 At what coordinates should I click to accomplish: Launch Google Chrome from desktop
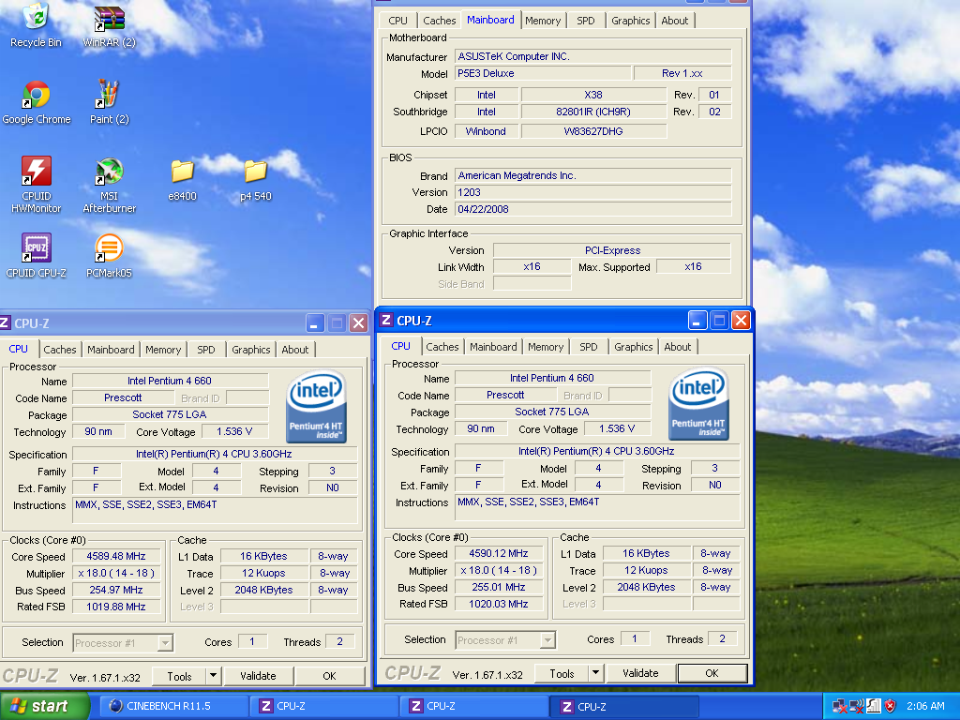(36, 103)
